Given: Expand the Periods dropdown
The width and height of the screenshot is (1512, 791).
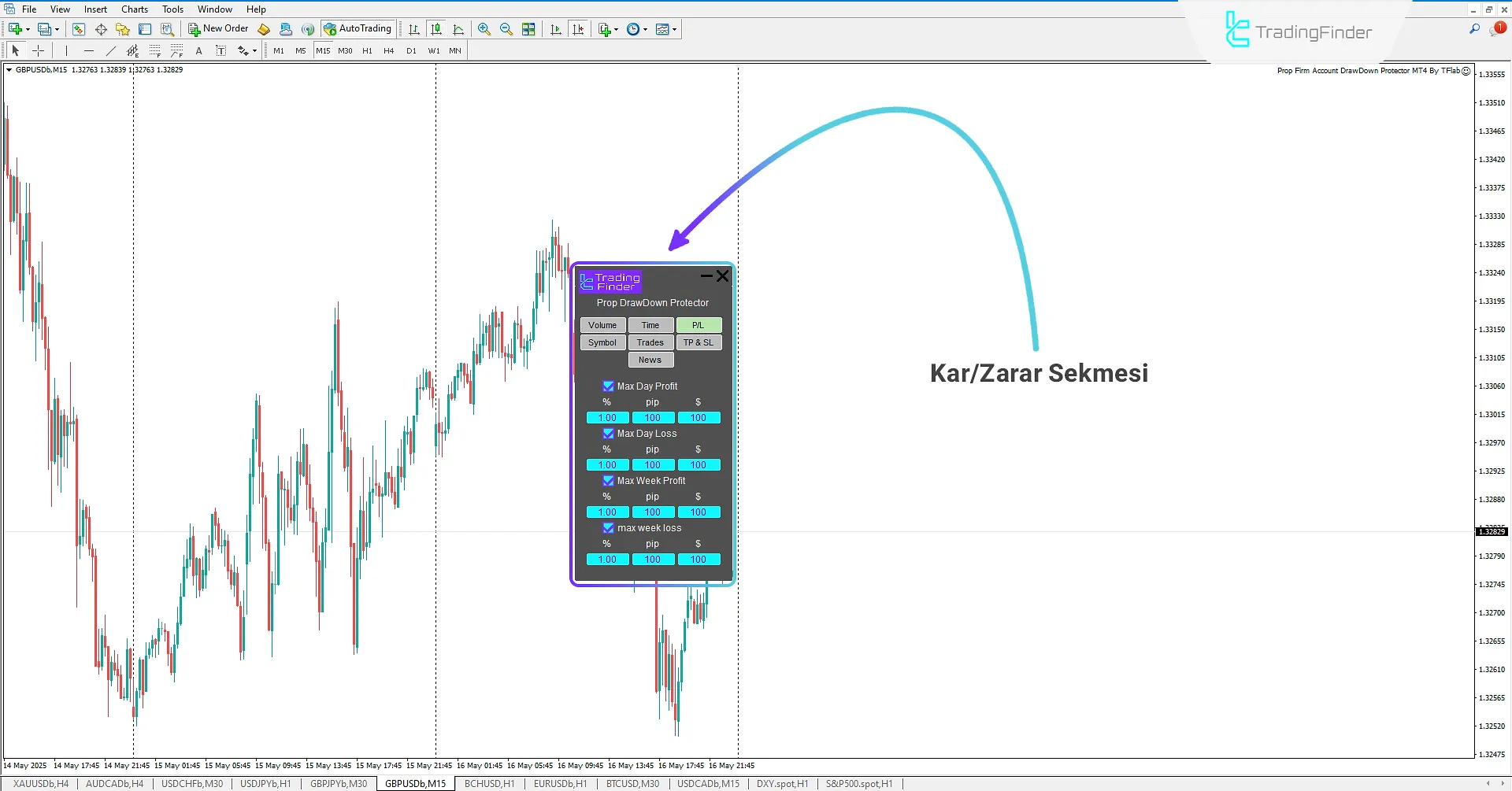Looking at the screenshot, I should (x=644, y=29).
